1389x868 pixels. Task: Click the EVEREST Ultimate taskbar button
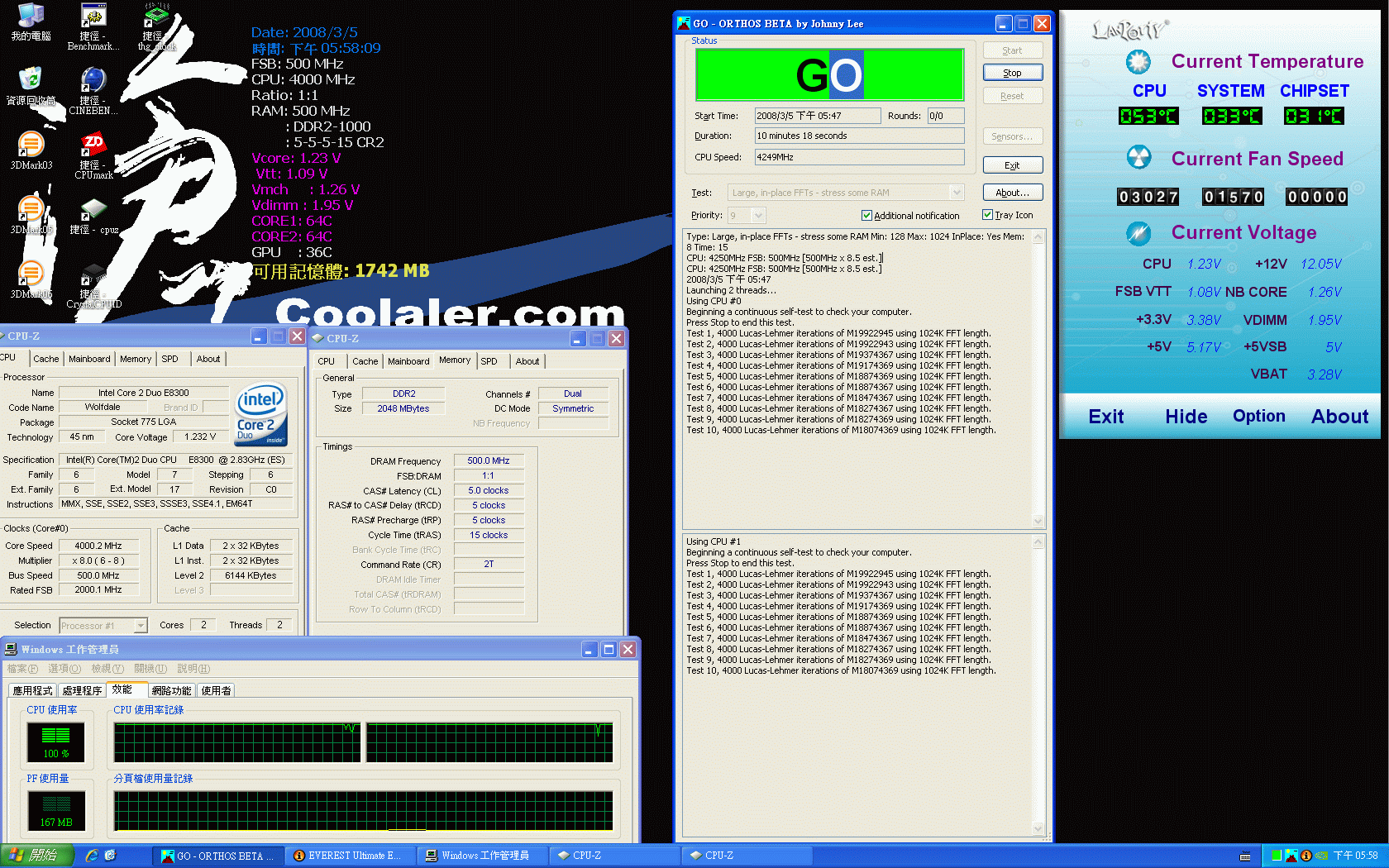pos(350,856)
